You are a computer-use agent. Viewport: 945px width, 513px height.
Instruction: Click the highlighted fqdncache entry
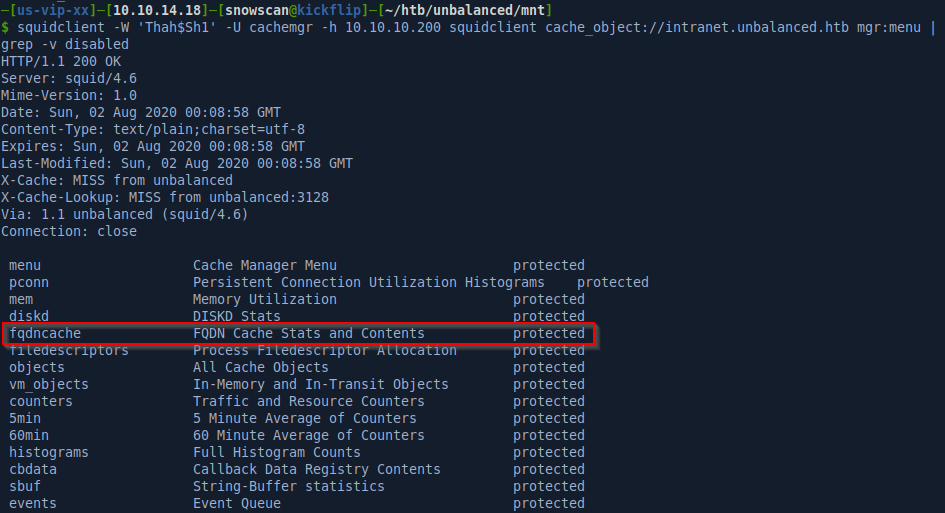pyautogui.click(x=45, y=333)
